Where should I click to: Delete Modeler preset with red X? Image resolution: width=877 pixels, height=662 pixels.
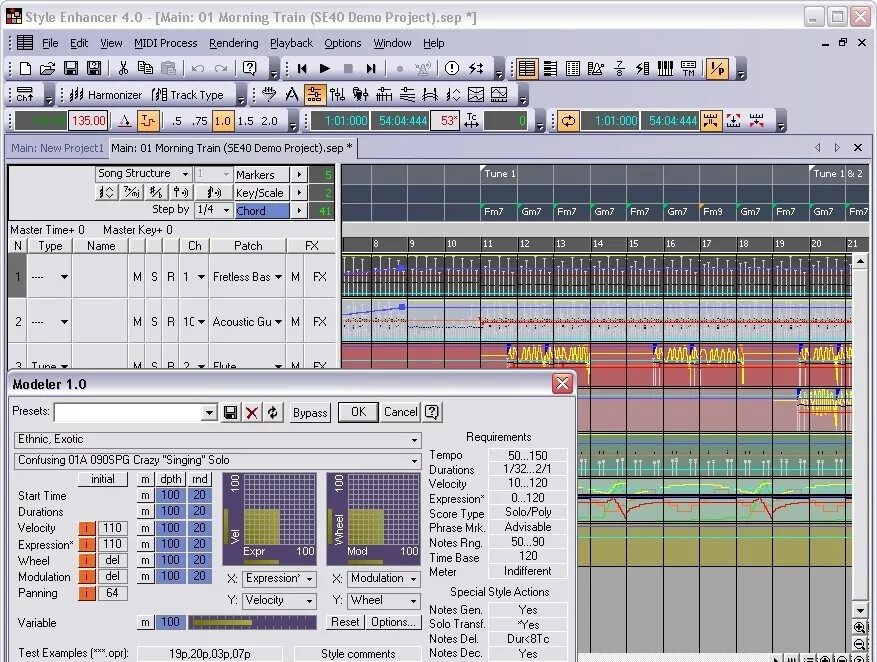[x=252, y=413]
